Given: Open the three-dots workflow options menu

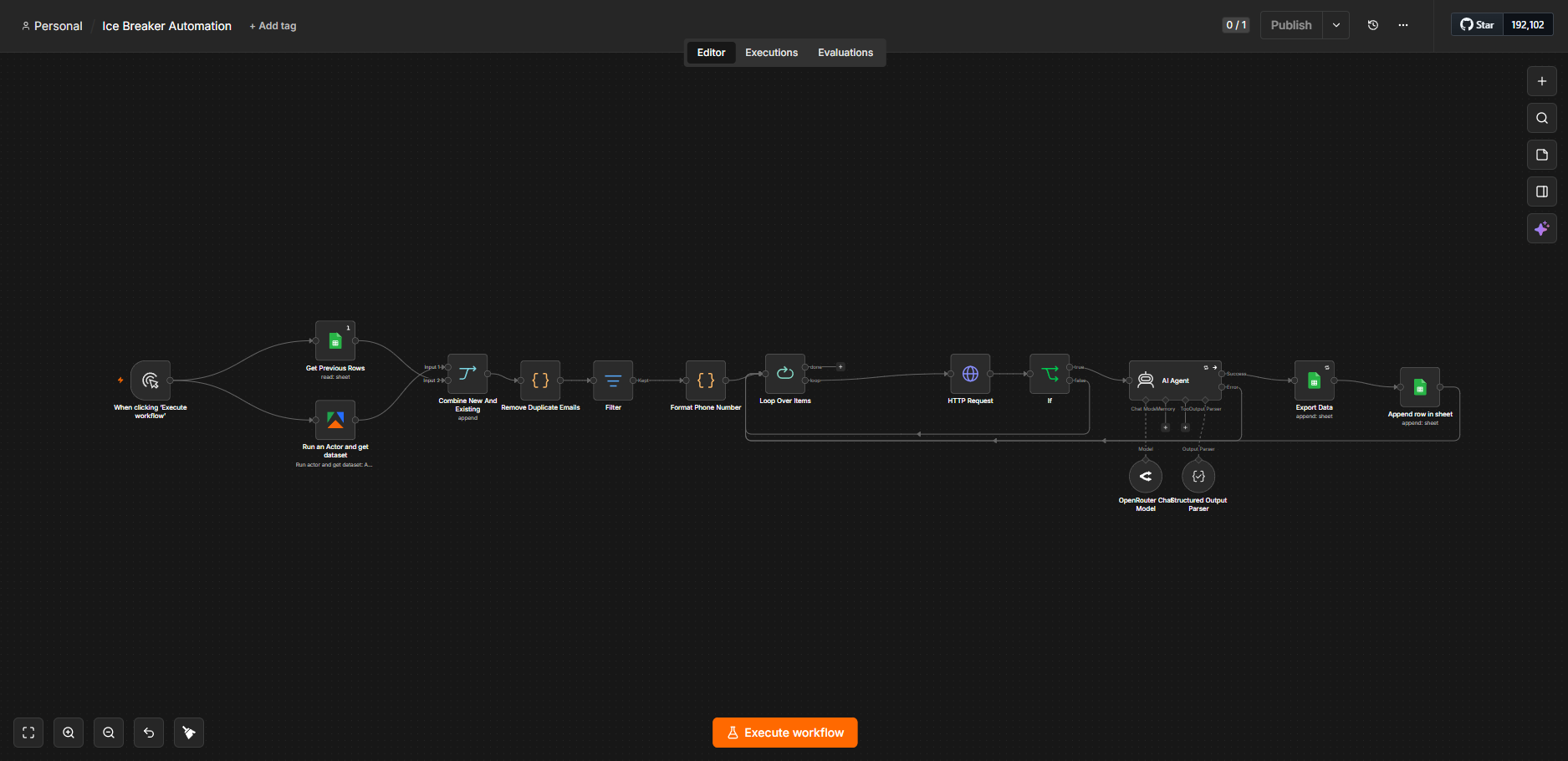Looking at the screenshot, I should coord(1403,25).
